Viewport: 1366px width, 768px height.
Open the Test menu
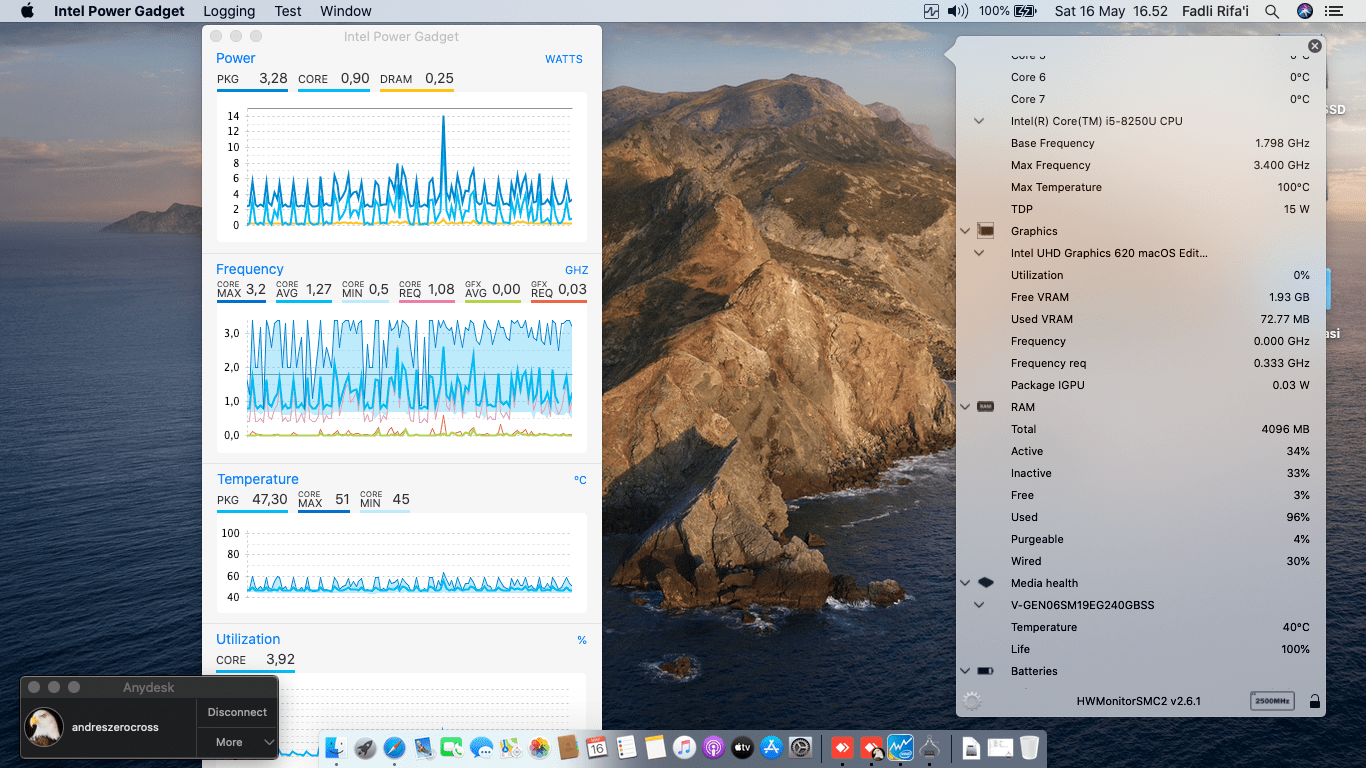click(288, 11)
